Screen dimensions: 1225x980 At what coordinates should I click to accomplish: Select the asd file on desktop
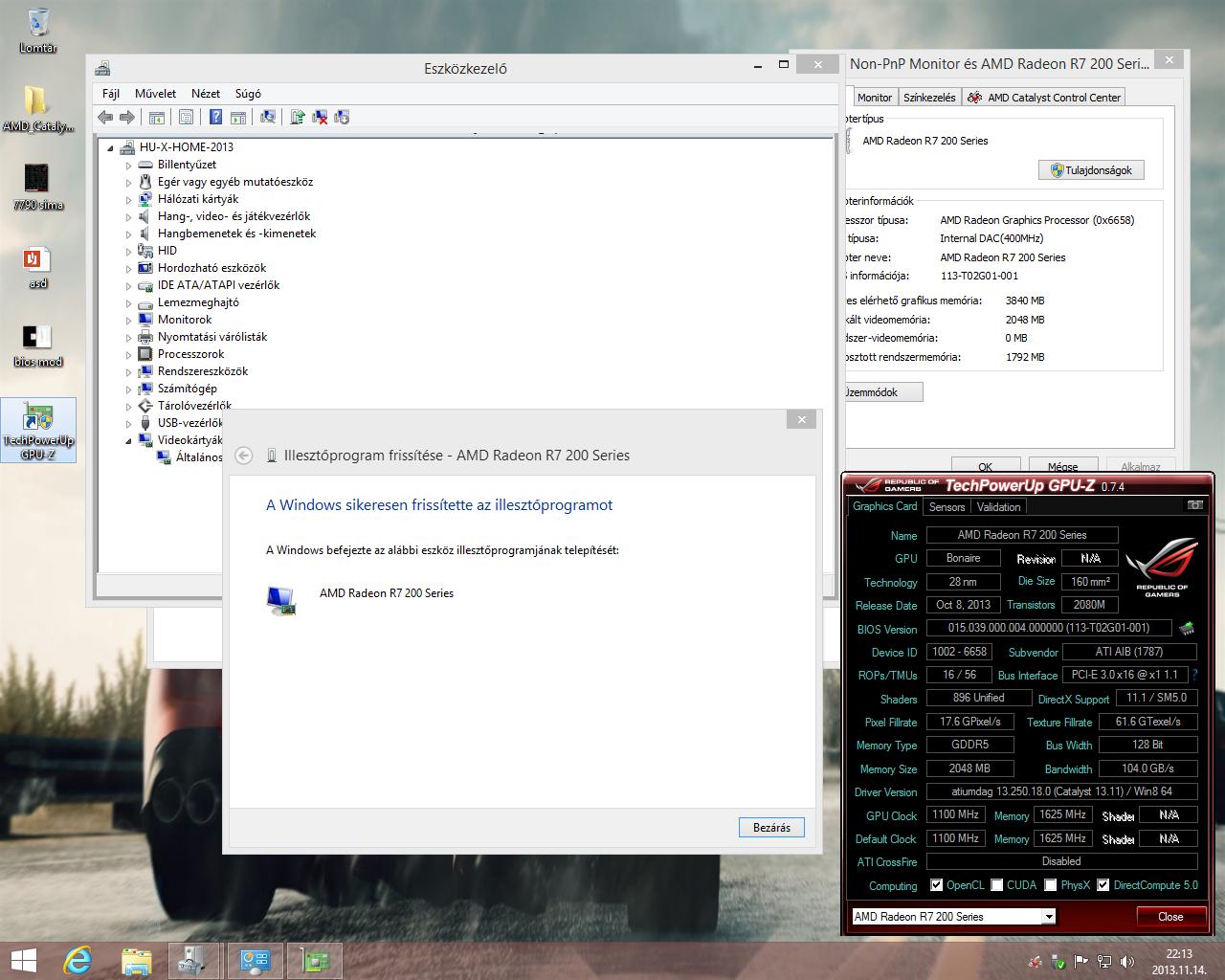37,266
